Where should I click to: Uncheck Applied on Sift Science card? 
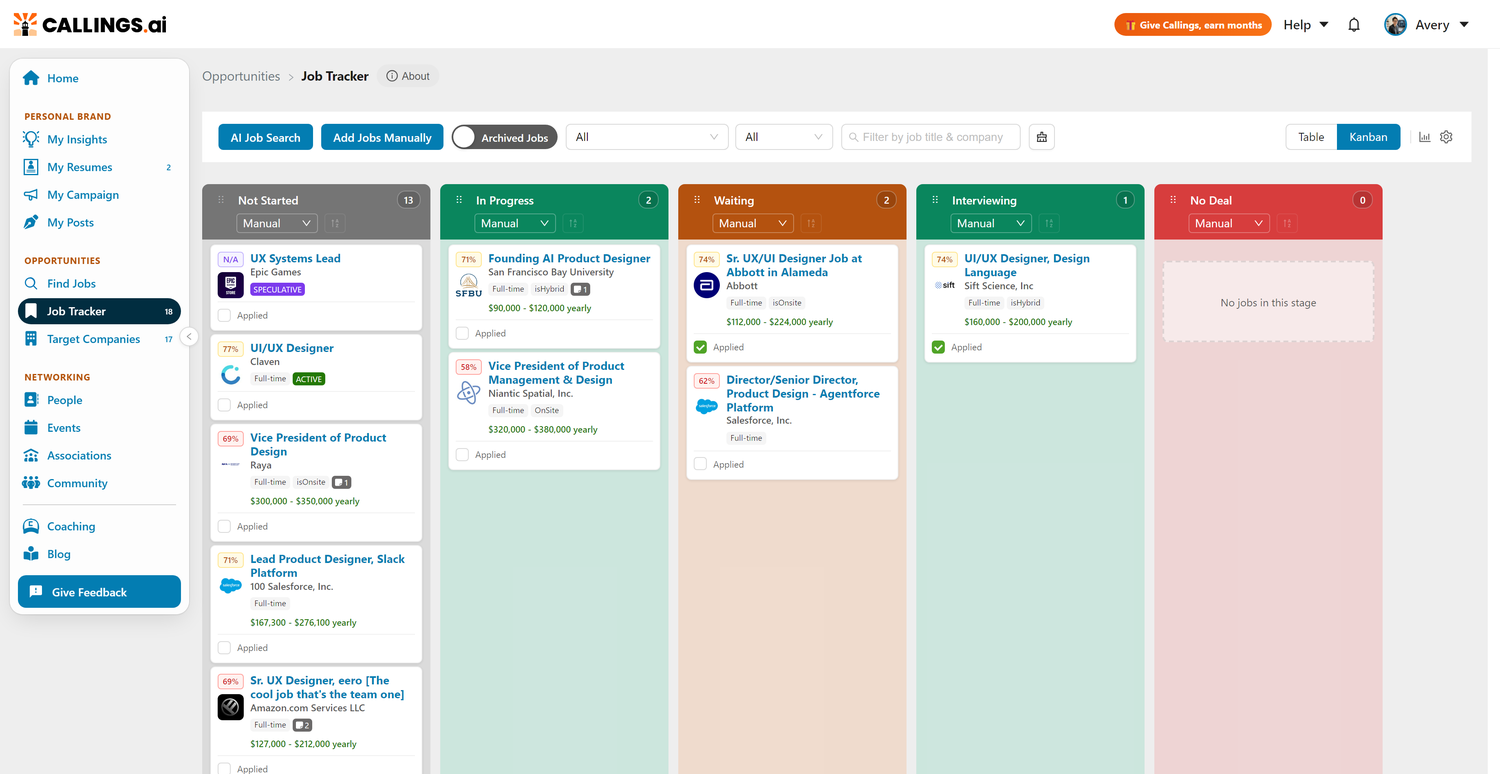938,347
